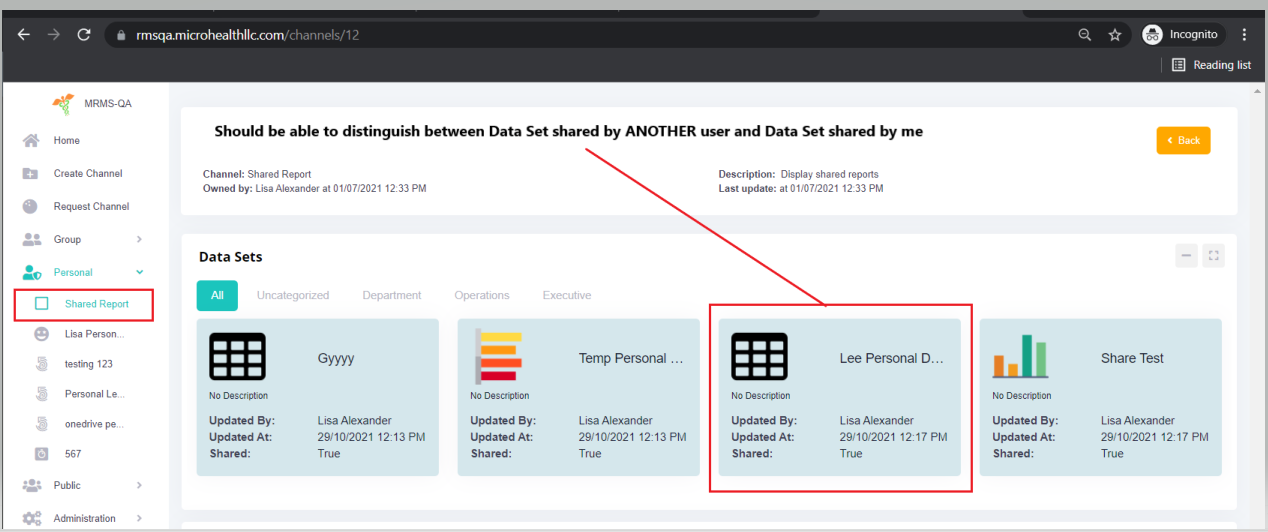This screenshot has width=1268, height=532.
Task: Collapse the Personal menu chevron
Action: coord(139,272)
